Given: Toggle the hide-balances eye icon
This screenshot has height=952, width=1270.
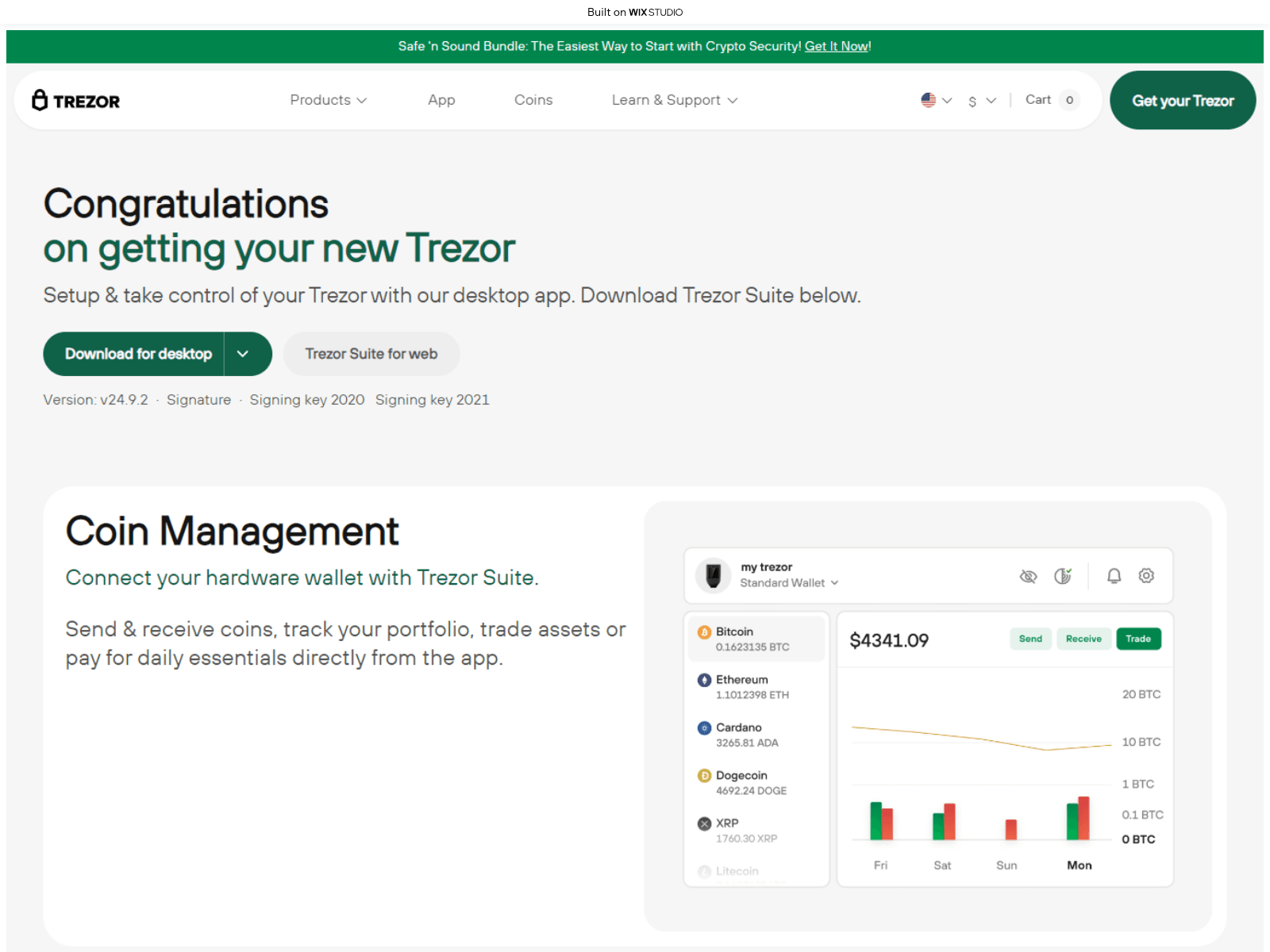Looking at the screenshot, I should (1028, 576).
